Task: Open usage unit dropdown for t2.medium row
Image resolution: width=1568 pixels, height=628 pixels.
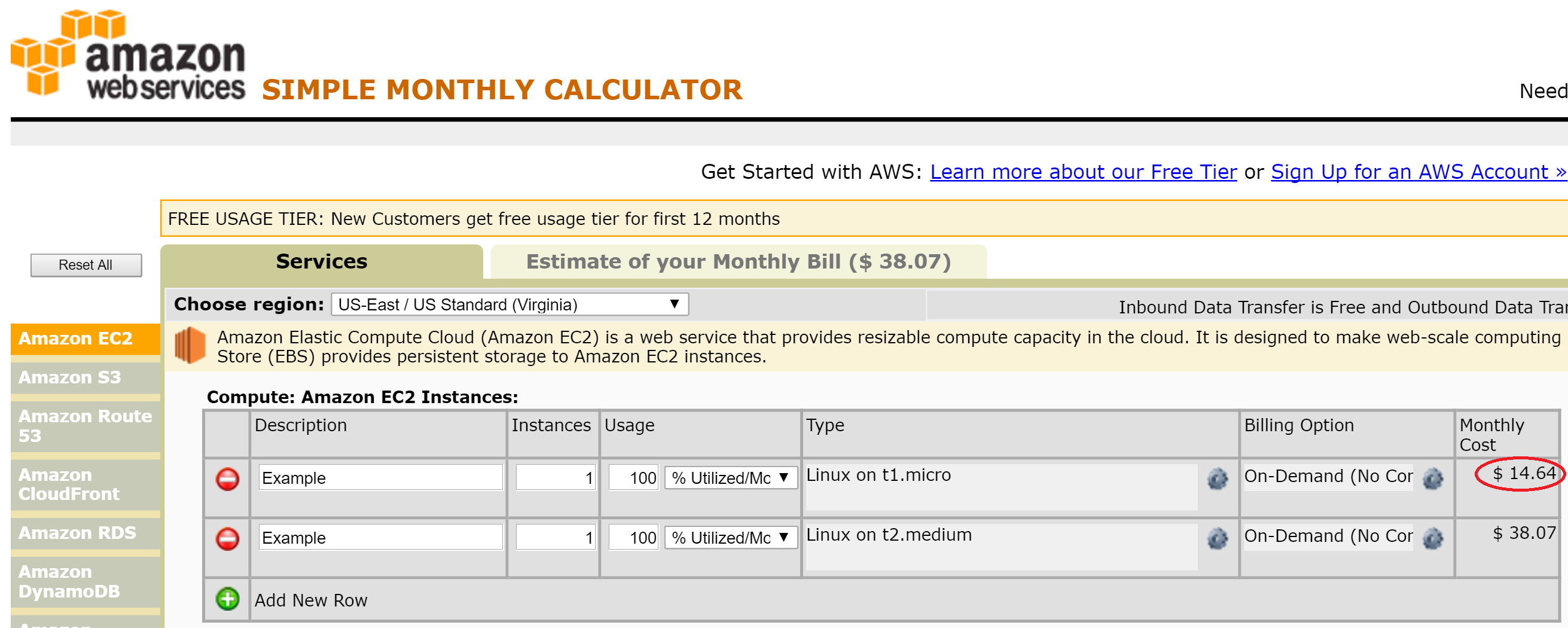Action: [730, 537]
